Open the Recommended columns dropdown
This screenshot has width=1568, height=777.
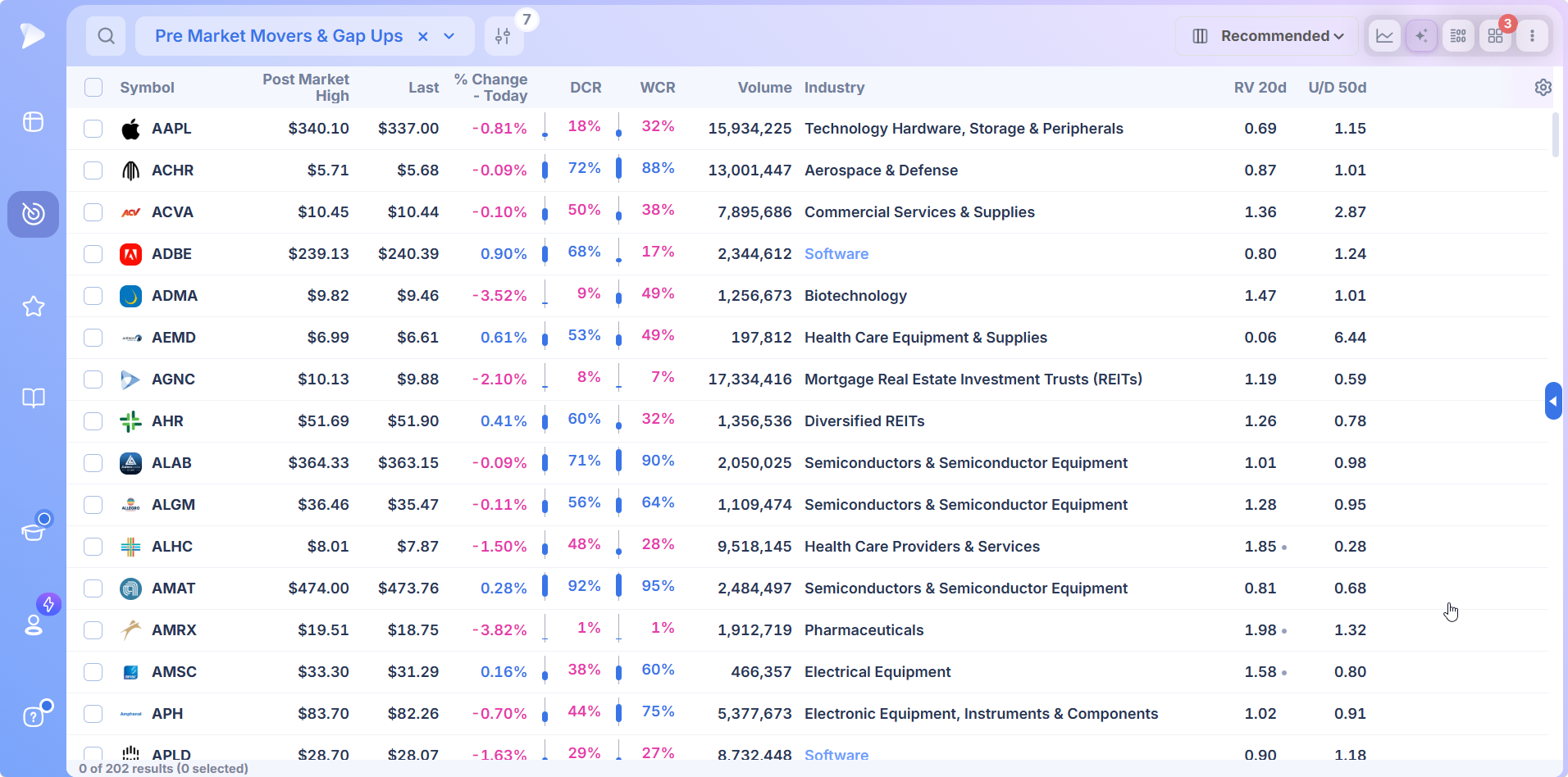(1267, 36)
